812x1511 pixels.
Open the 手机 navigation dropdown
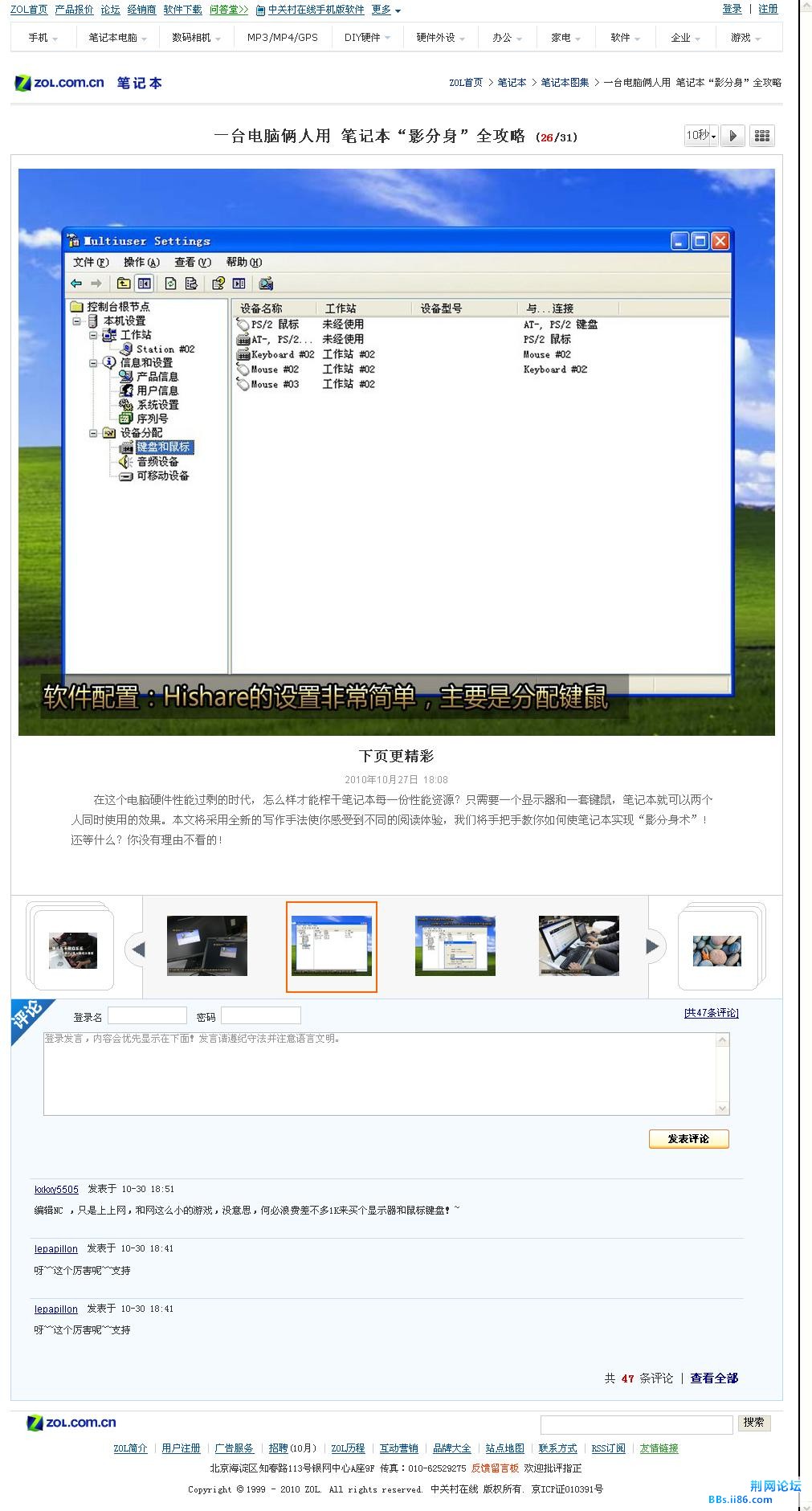(x=43, y=38)
